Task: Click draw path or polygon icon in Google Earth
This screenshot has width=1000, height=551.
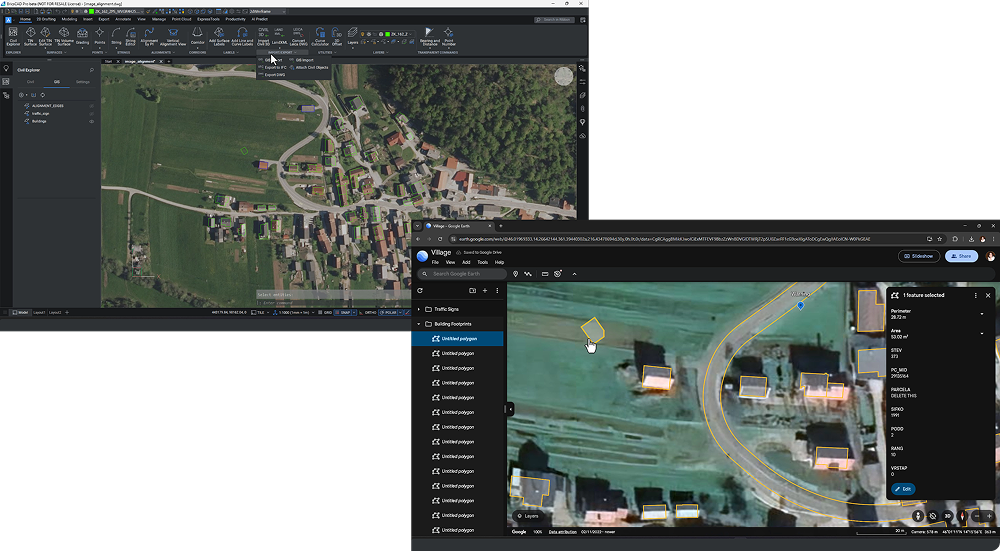Action: (528, 274)
